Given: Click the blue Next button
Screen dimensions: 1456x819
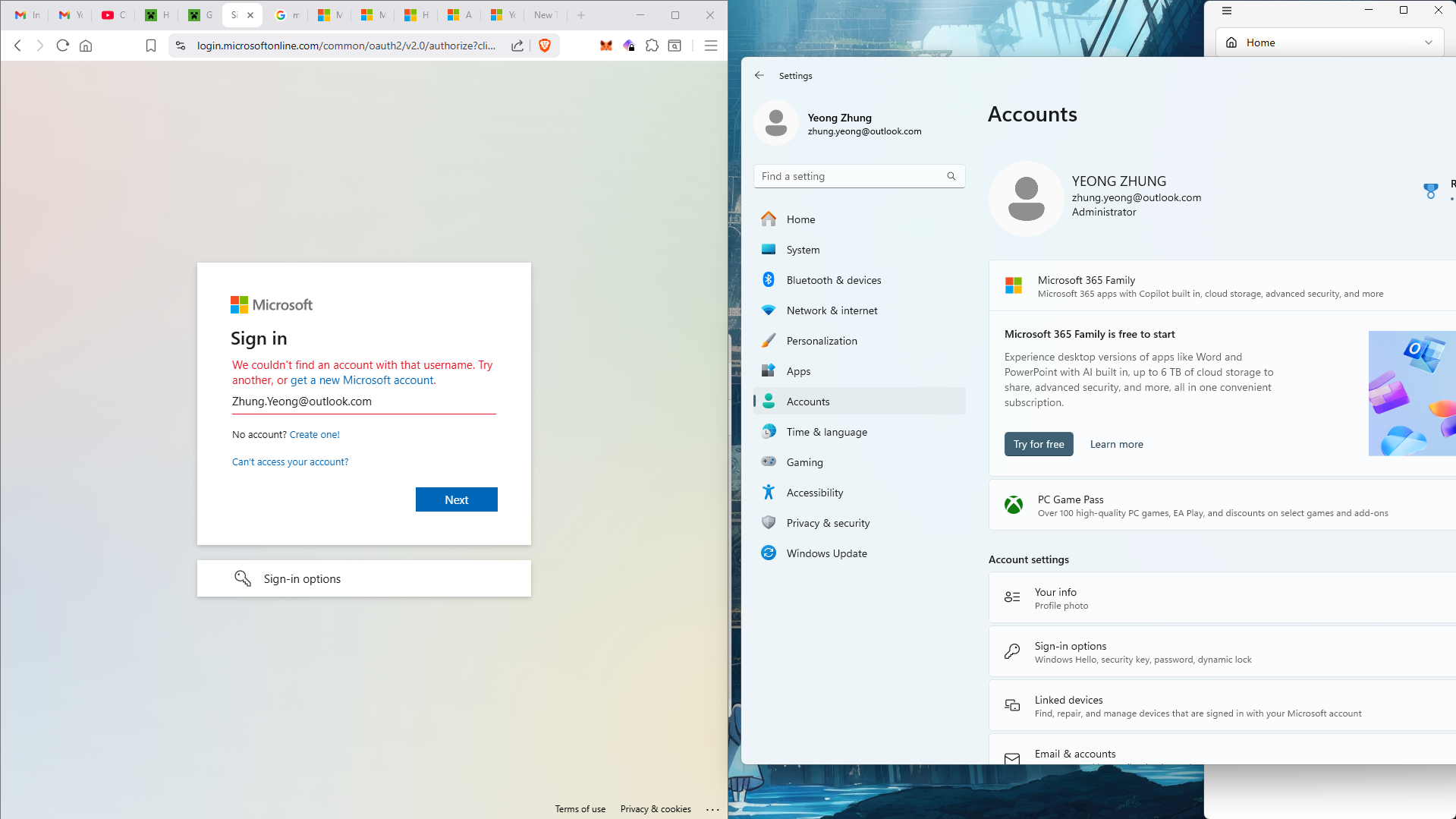Looking at the screenshot, I should click(457, 499).
